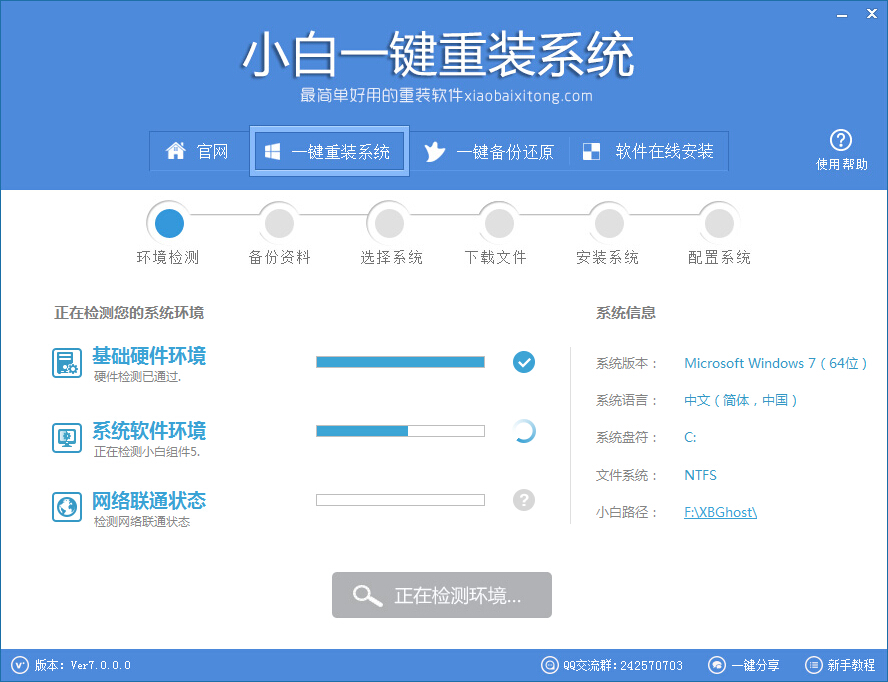Image resolution: width=888 pixels, height=682 pixels.
Task: Click the blue checkmark next to hardware progress
Action: [523, 362]
